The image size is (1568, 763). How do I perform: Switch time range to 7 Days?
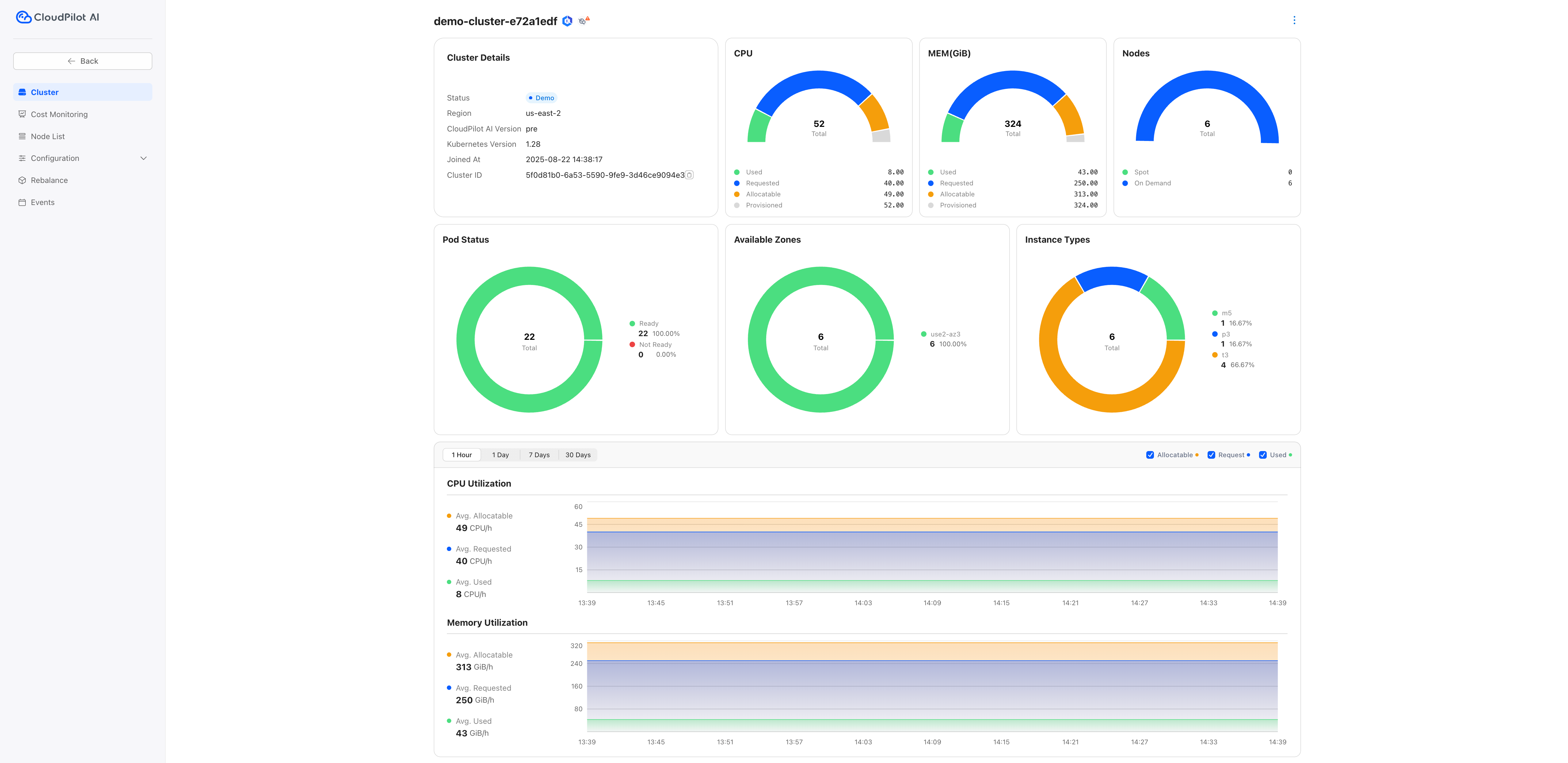pos(539,455)
